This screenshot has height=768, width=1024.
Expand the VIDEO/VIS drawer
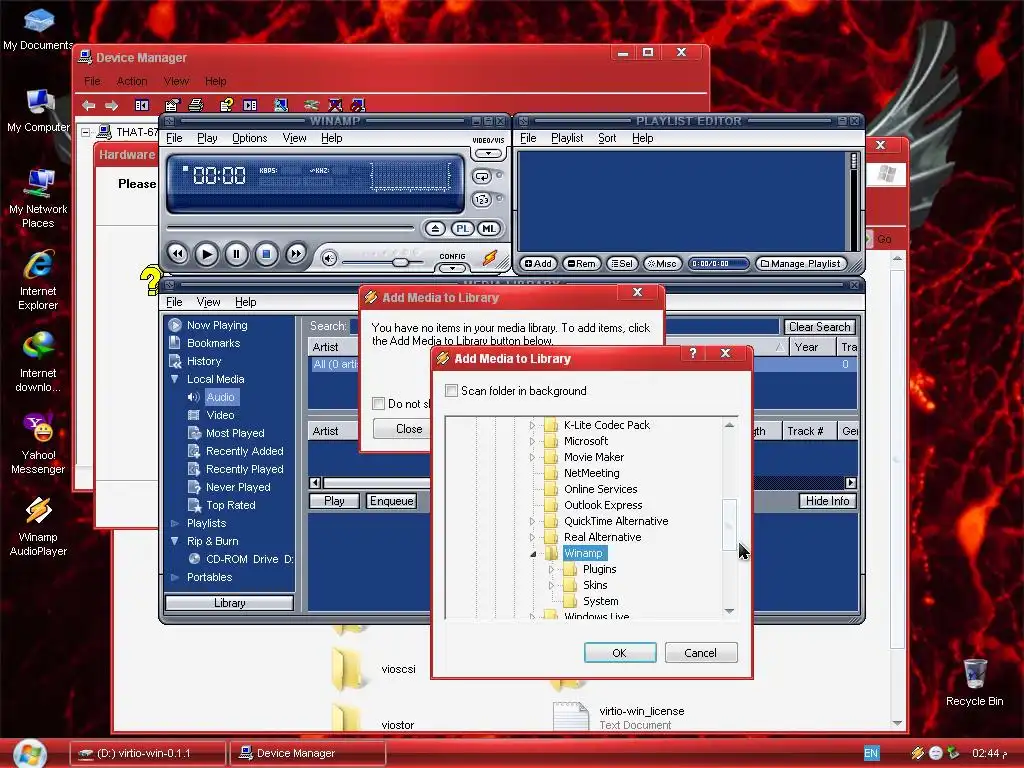coord(488,153)
